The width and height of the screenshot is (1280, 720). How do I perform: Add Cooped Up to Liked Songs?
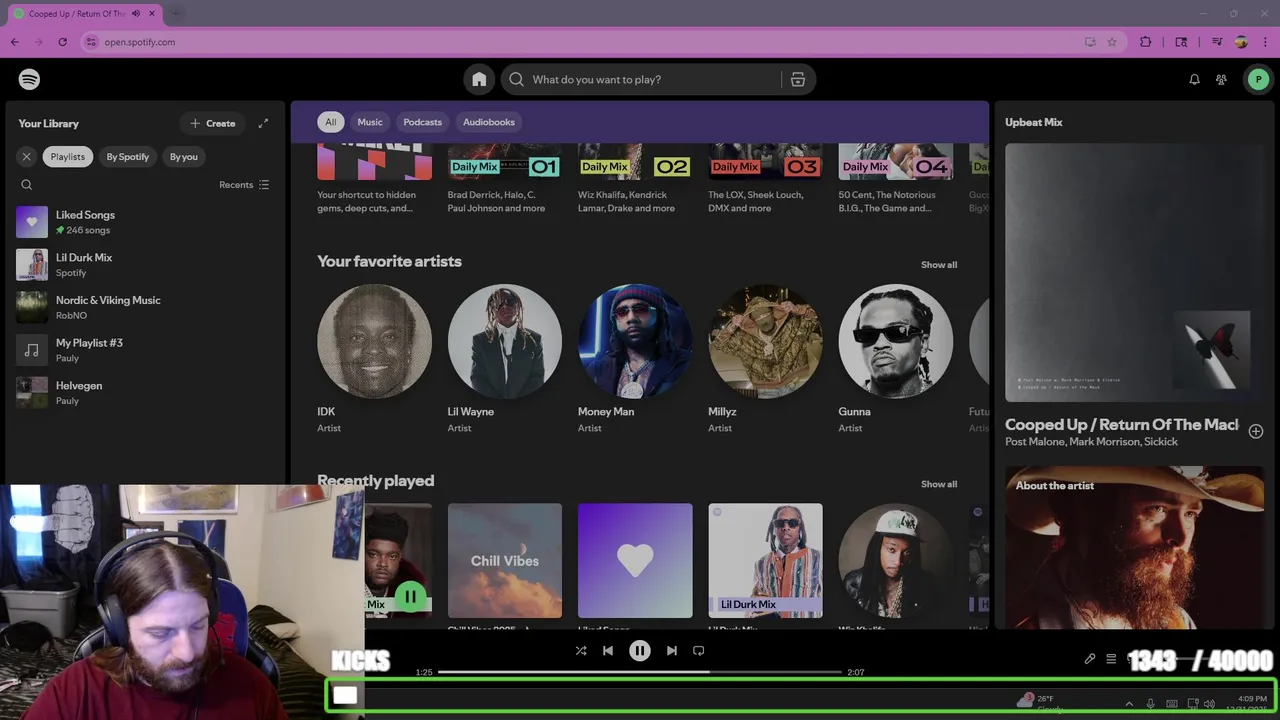point(1256,431)
